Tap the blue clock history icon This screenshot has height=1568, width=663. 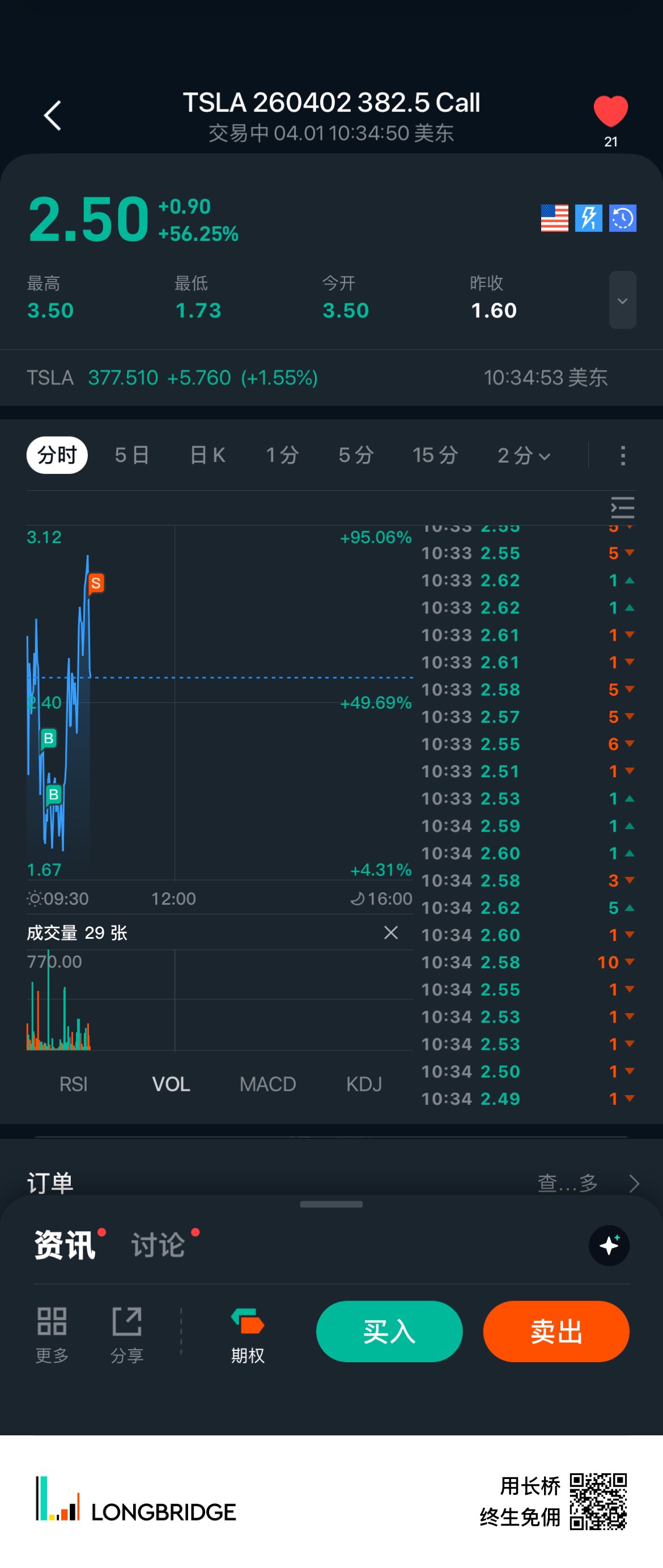(622, 218)
